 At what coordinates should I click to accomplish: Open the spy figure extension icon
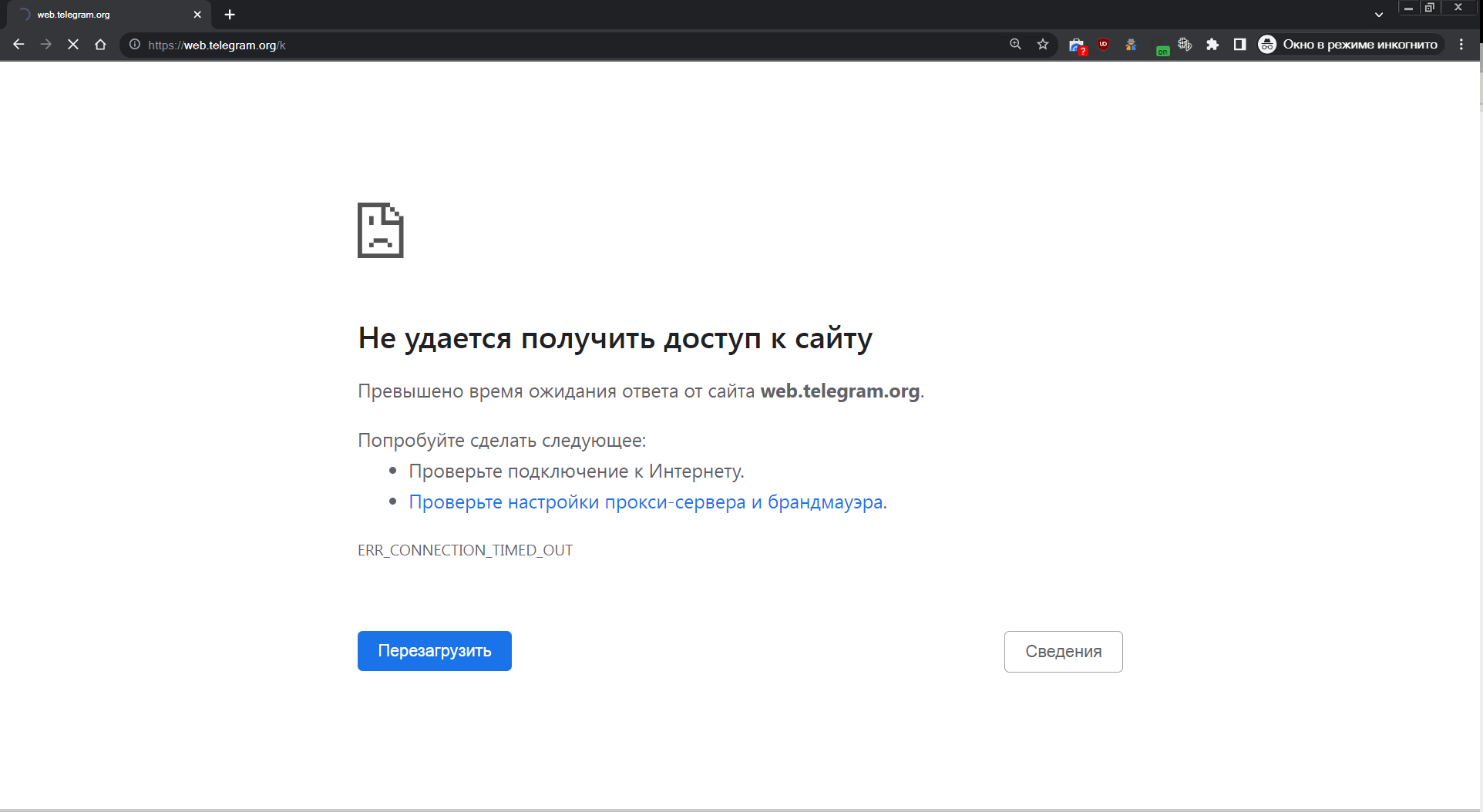pos(1131,45)
